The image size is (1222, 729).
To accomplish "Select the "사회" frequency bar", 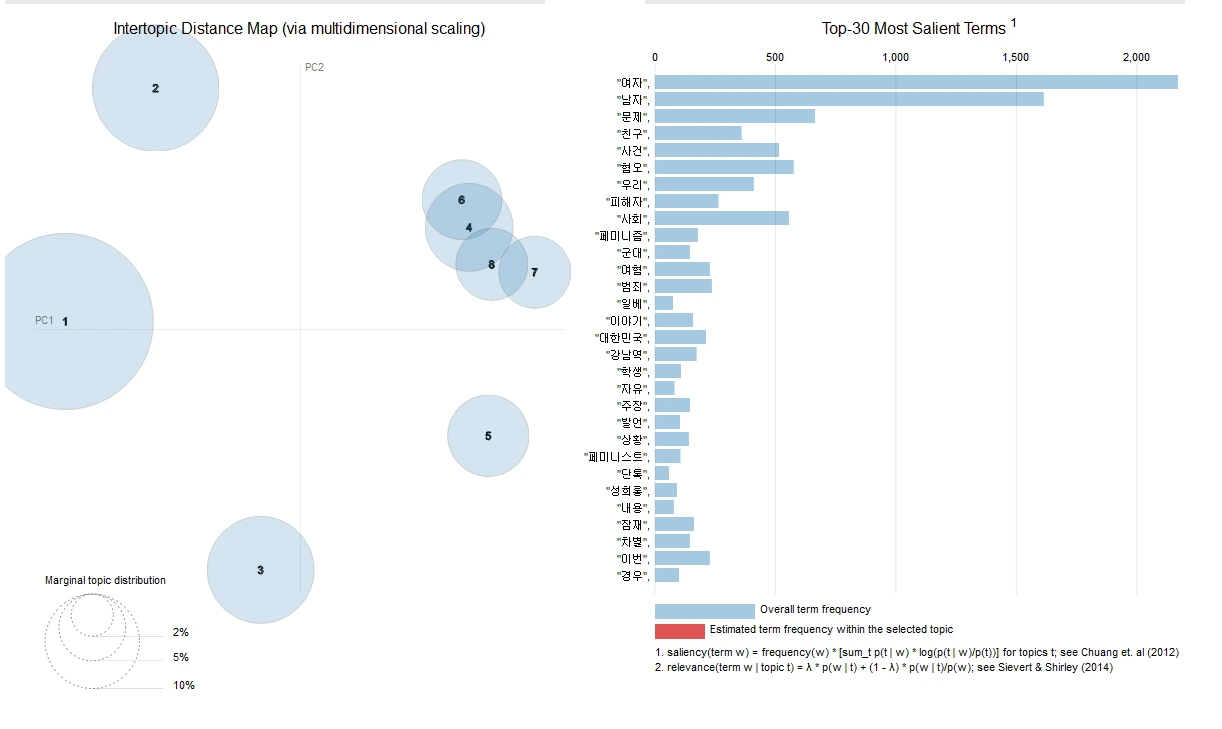I will pos(722,218).
